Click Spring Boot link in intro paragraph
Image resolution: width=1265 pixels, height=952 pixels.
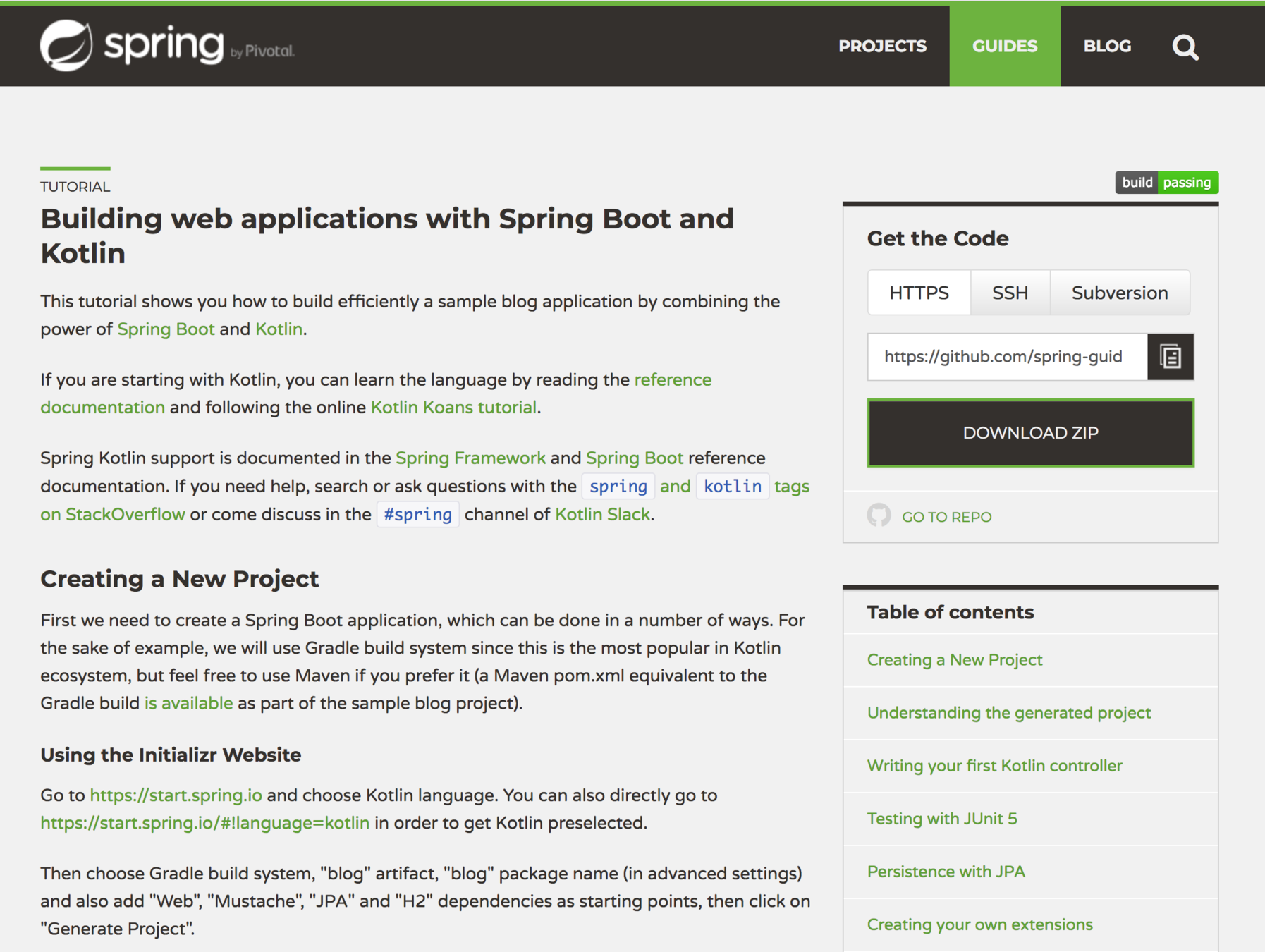coord(166,329)
